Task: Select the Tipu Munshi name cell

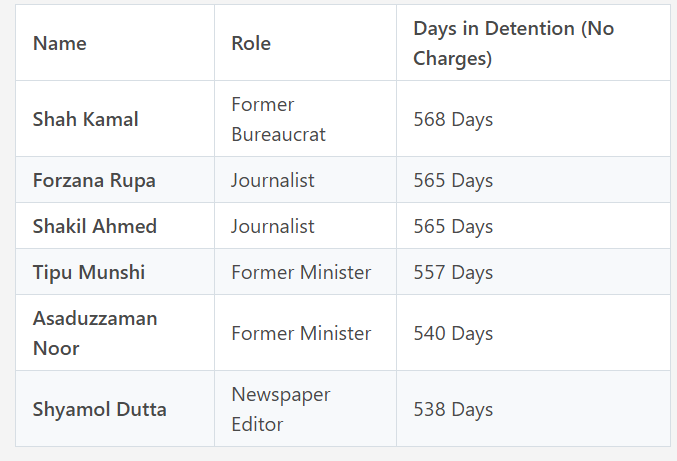Action: 89,272
